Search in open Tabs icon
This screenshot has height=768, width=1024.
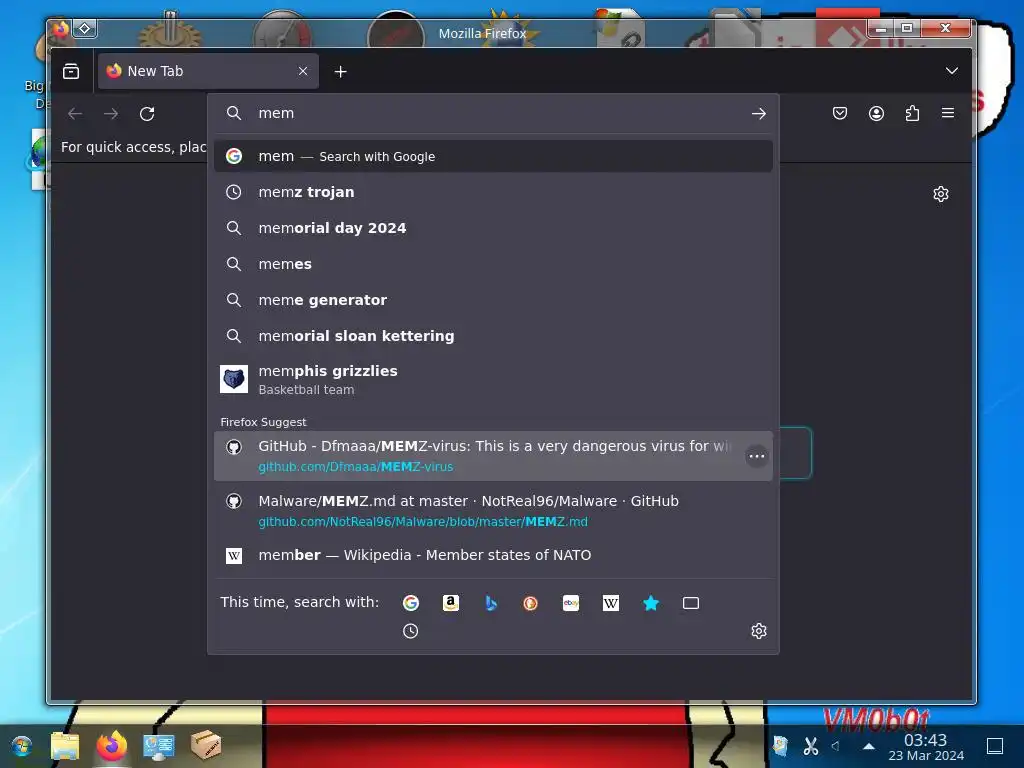(x=691, y=603)
